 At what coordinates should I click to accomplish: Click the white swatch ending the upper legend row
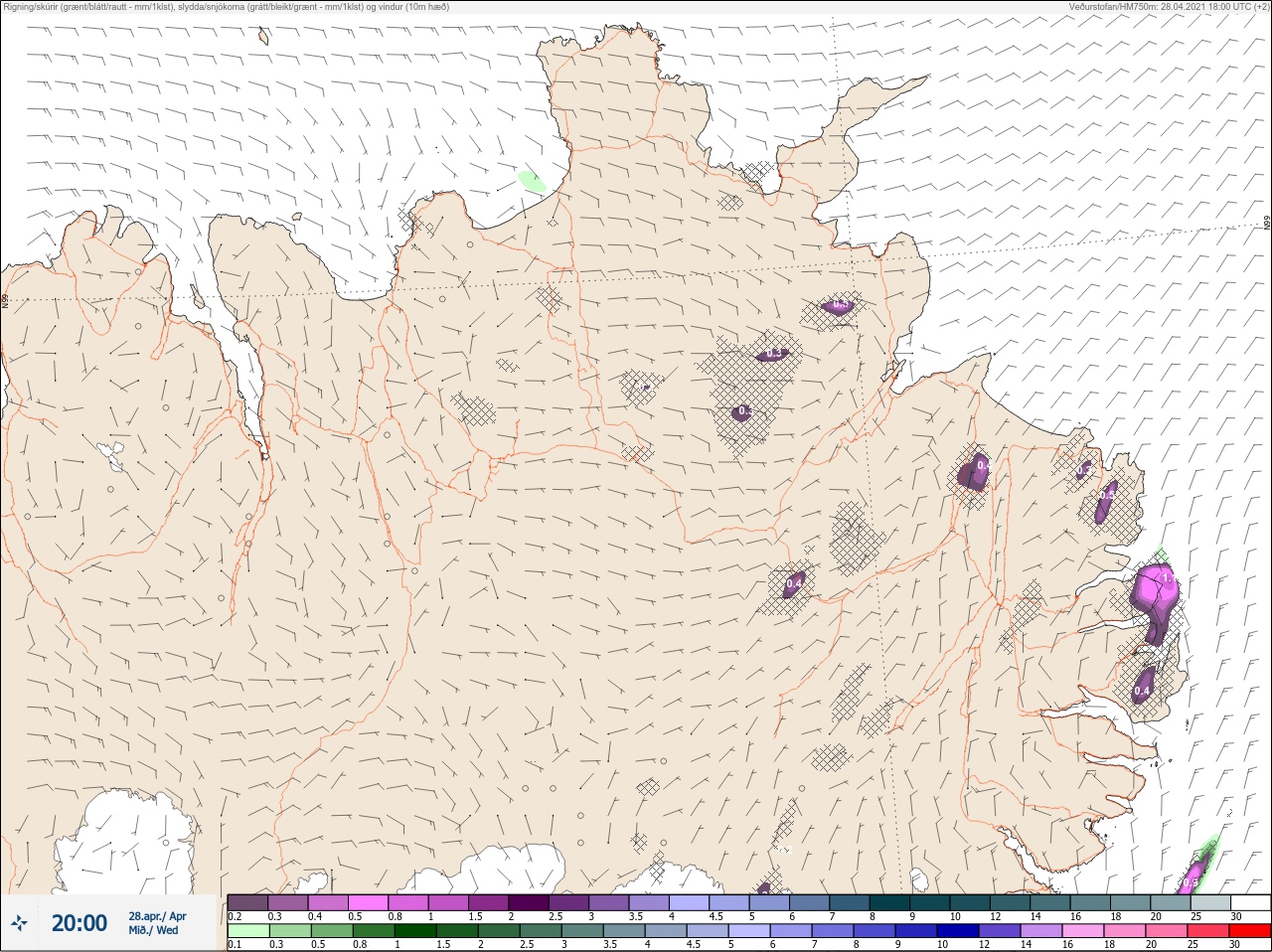tap(1250, 901)
